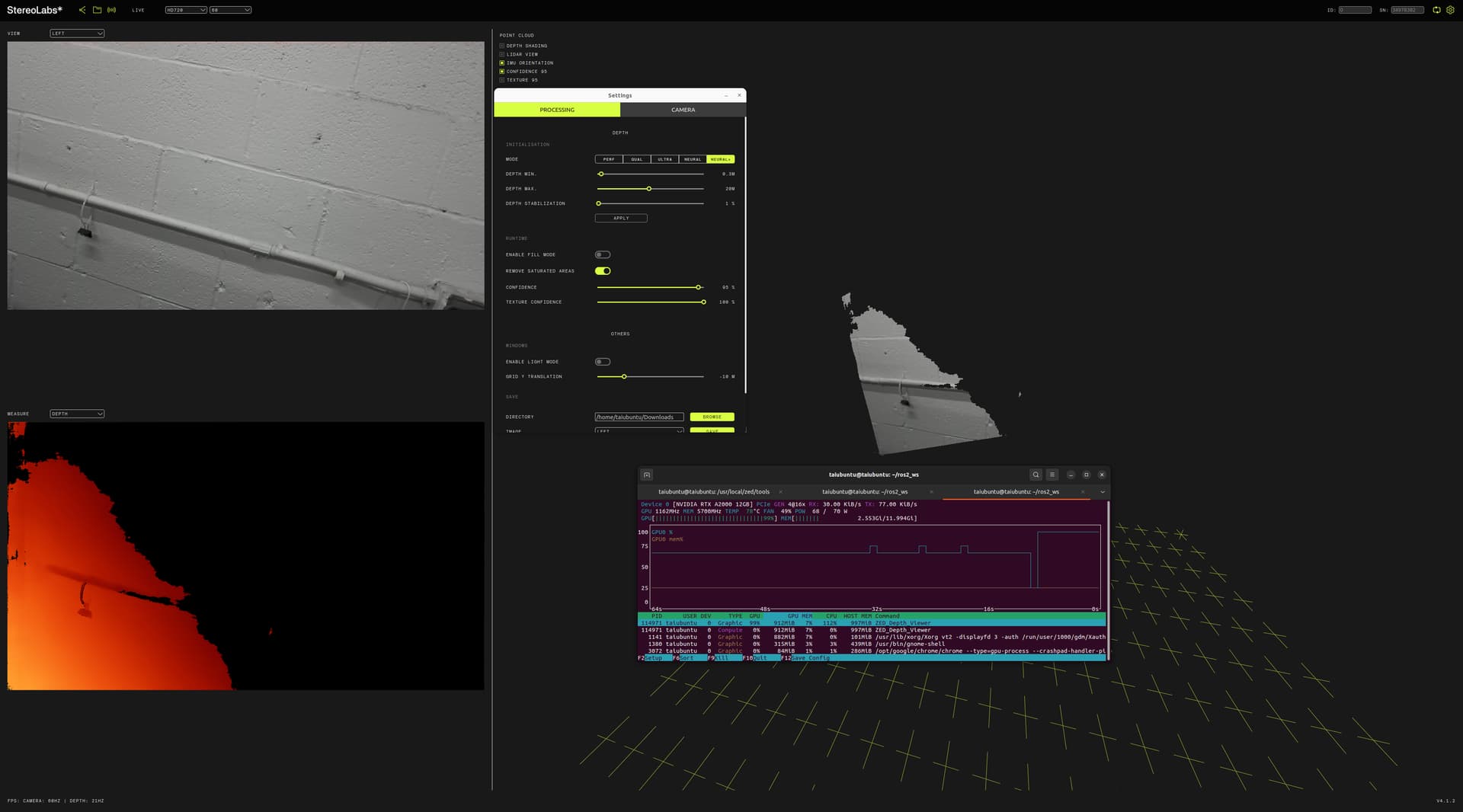Click F6 Sort in nvtop footer
The width and height of the screenshot is (1463, 812).
pyautogui.click(x=684, y=658)
